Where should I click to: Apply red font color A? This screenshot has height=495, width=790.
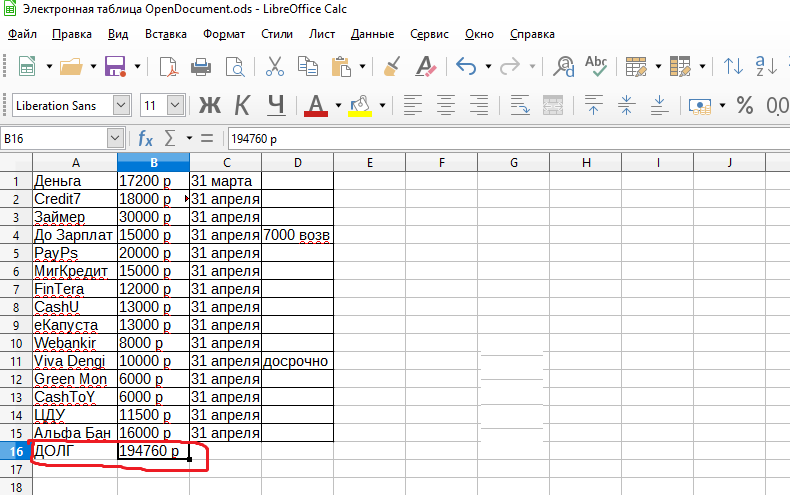pyautogui.click(x=316, y=106)
